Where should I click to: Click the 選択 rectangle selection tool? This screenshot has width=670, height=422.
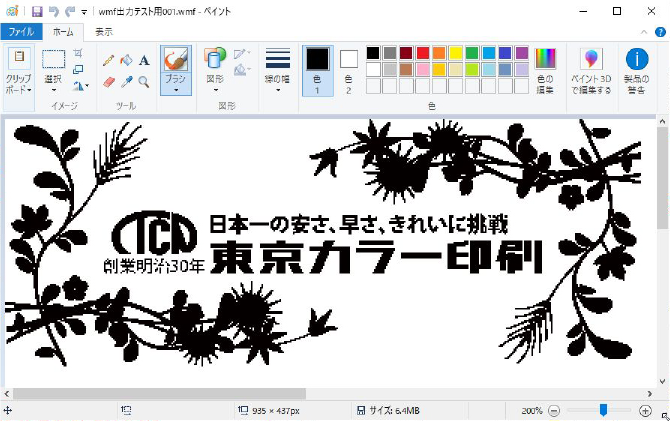pyautogui.click(x=54, y=59)
